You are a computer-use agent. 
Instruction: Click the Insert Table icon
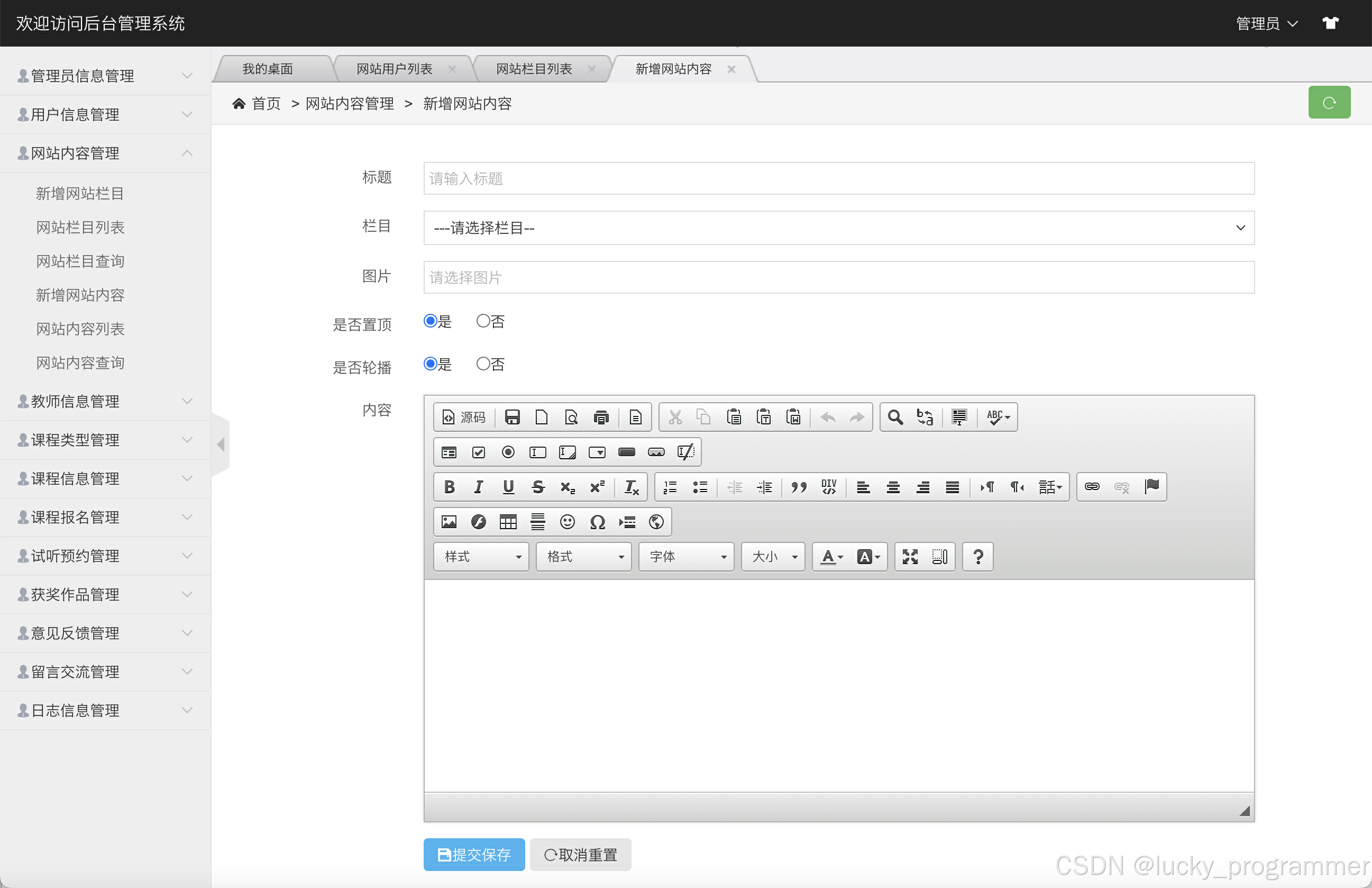(x=508, y=522)
